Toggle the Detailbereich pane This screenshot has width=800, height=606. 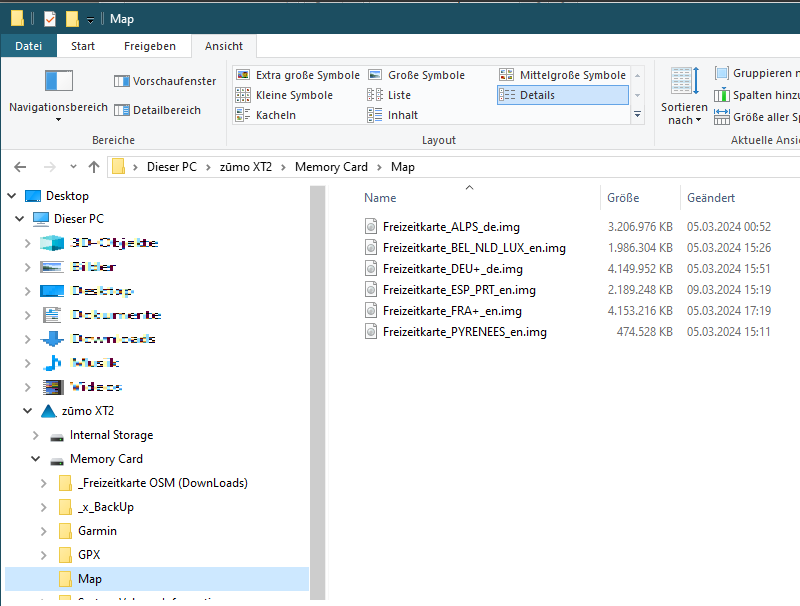pyautogui.click(x=157, y=110)
